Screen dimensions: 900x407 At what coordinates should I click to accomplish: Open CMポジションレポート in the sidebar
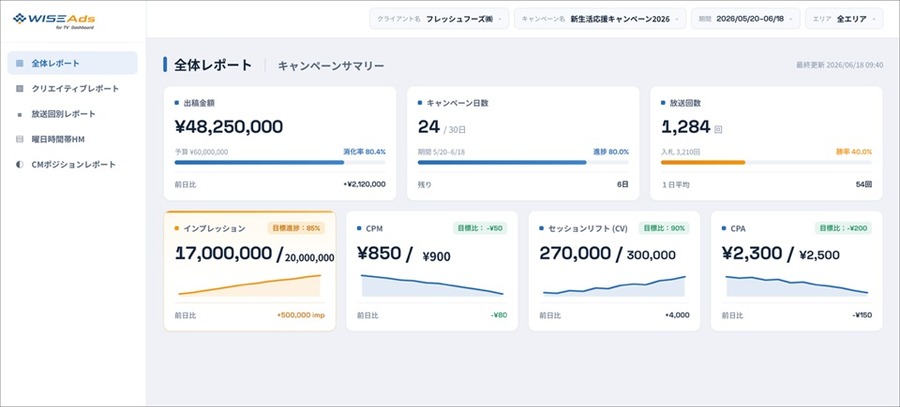pyautogui.click(x=72, y=164)
